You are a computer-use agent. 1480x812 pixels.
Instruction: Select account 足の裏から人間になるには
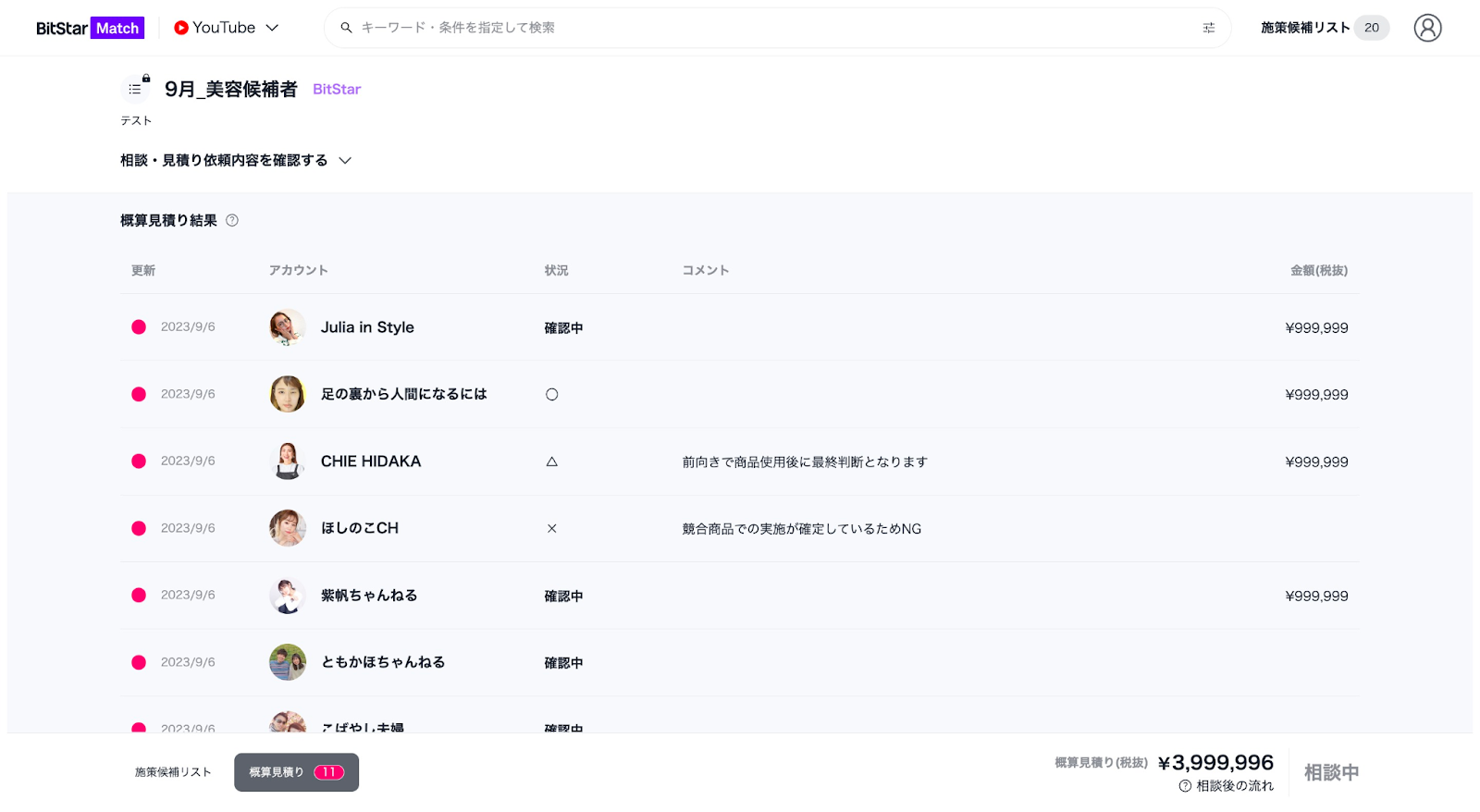pos(403,394)
